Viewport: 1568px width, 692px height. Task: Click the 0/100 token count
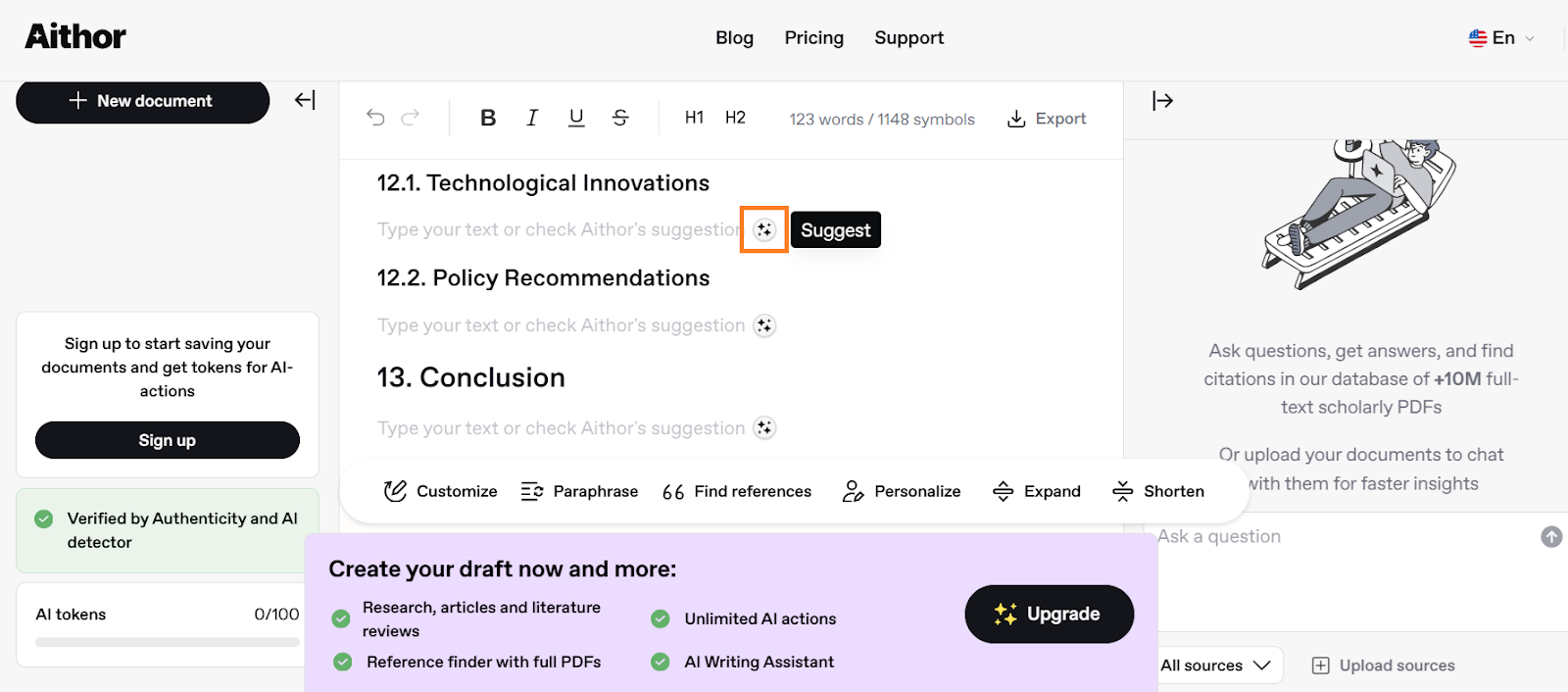point(276,615)
